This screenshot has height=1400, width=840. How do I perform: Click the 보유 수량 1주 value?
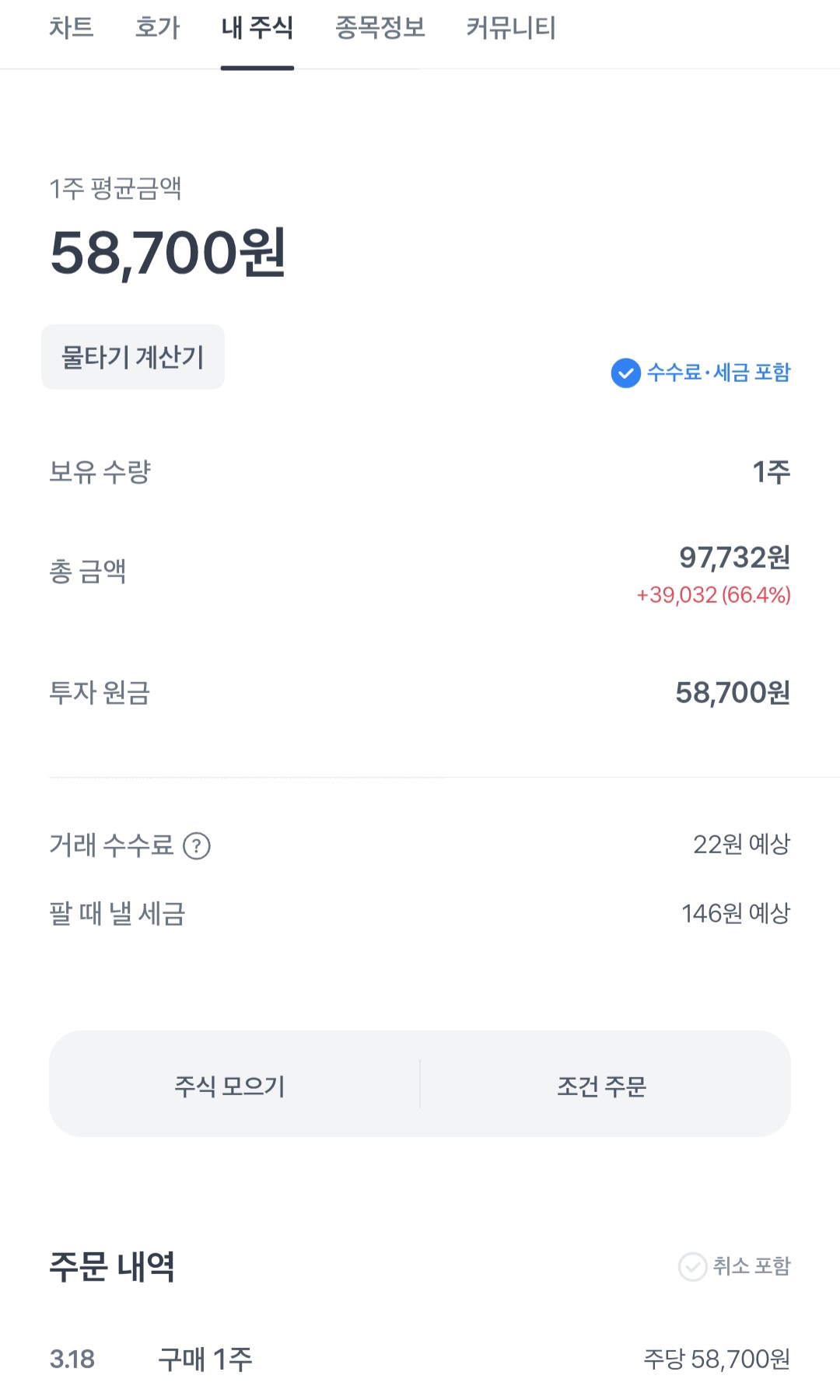click(x=771, y=472)
